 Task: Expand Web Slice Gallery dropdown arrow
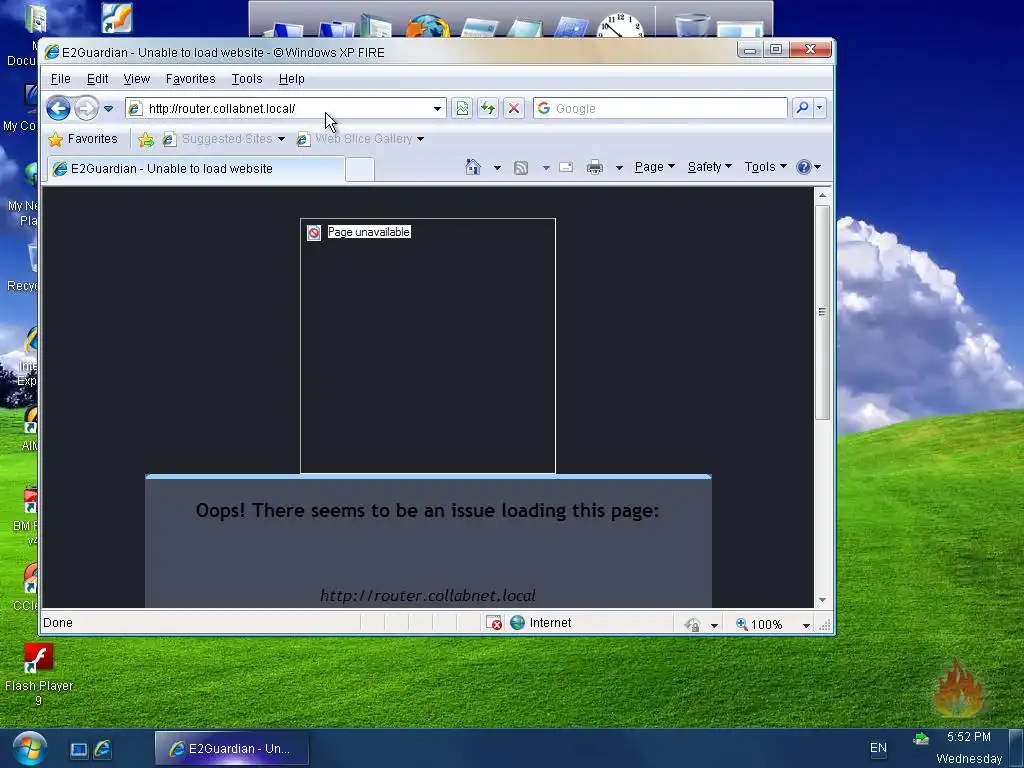click(x=421, y=139)
